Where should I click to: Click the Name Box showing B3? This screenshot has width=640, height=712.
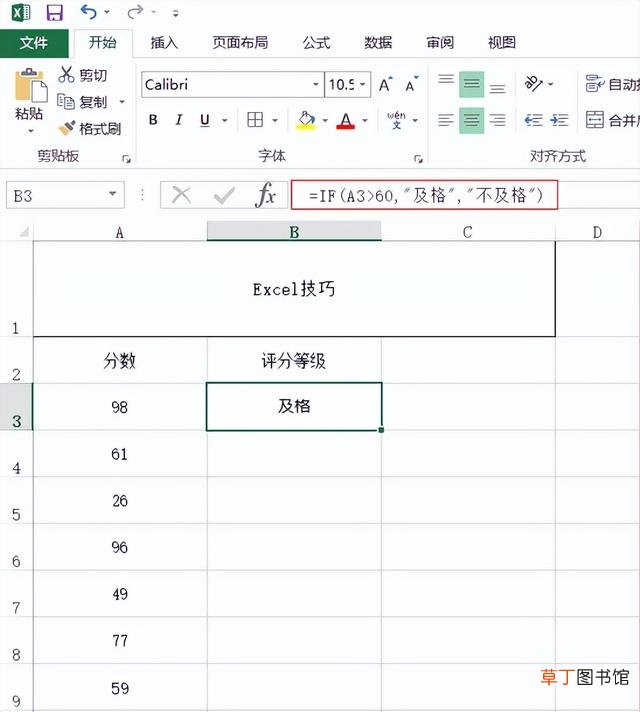tap(57, 196)
